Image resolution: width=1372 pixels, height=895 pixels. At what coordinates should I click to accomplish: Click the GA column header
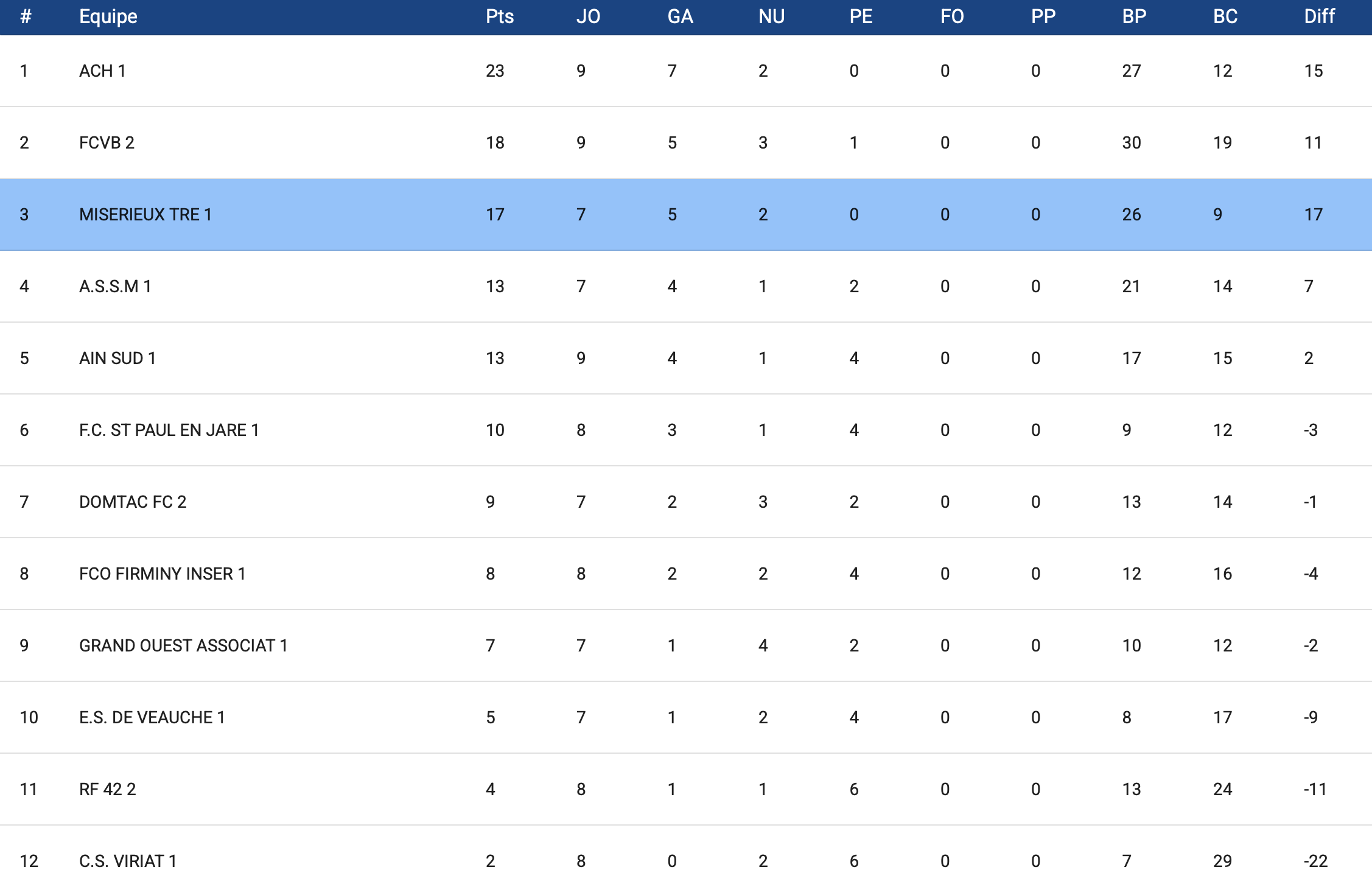click(x=680, y=16)
